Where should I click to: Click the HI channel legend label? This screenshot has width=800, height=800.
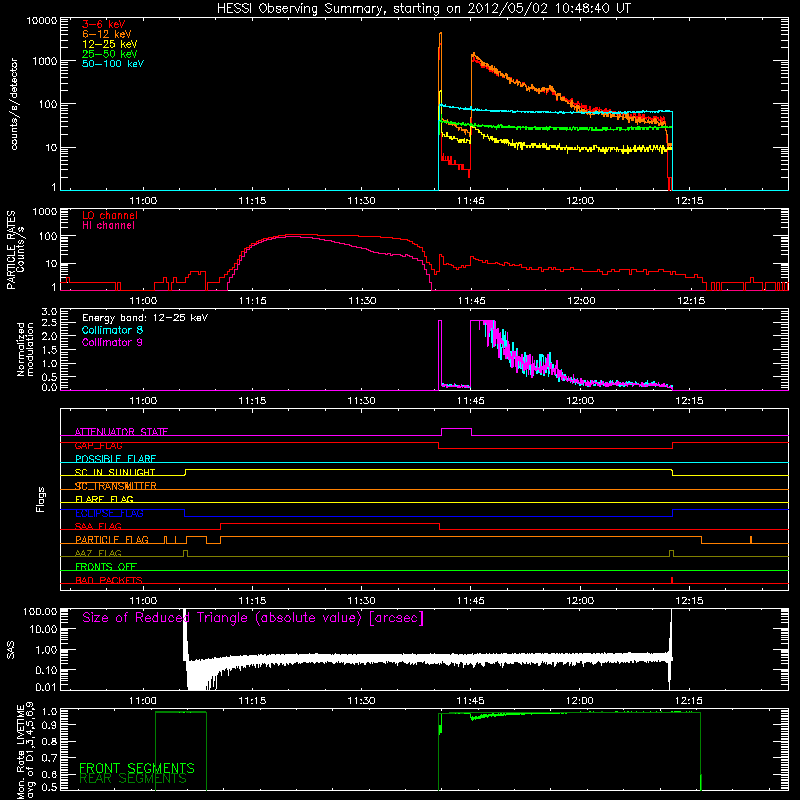coord(109,225)
